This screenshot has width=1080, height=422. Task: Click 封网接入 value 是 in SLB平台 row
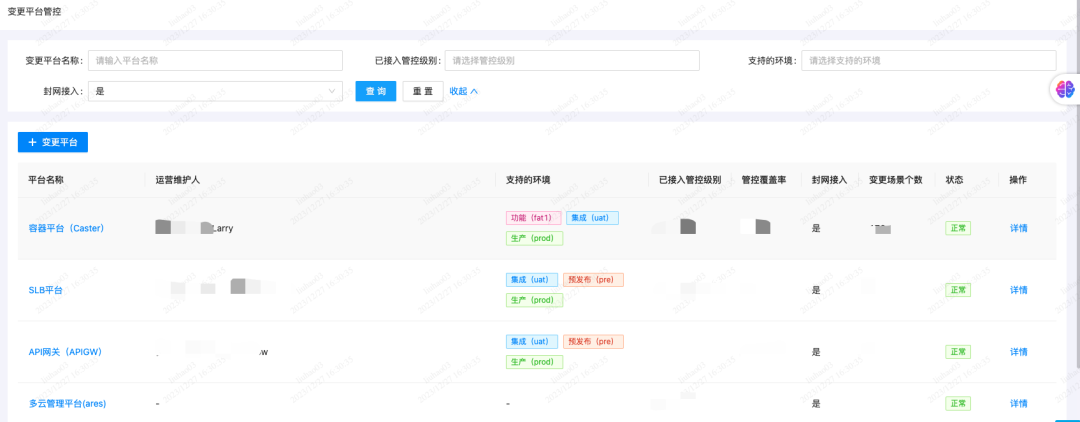click(x=816, y=290)
